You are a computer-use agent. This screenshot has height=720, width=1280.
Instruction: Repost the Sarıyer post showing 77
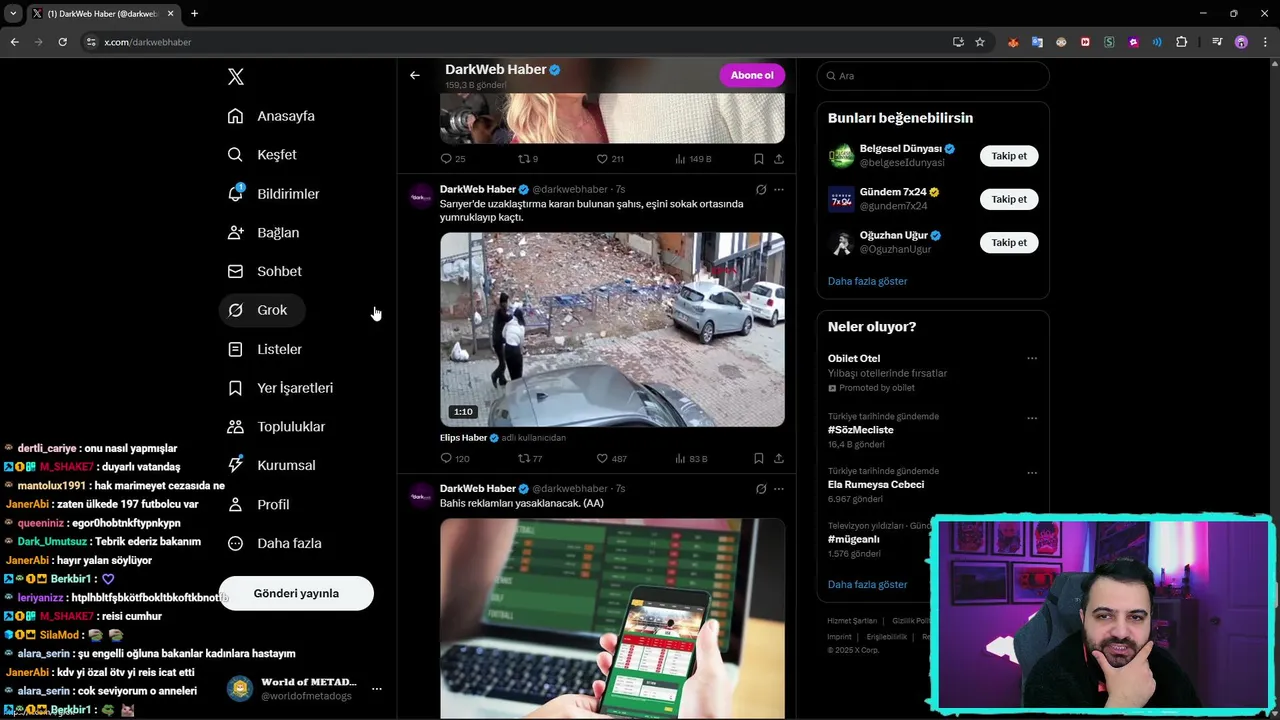click(x=530, y=459)
